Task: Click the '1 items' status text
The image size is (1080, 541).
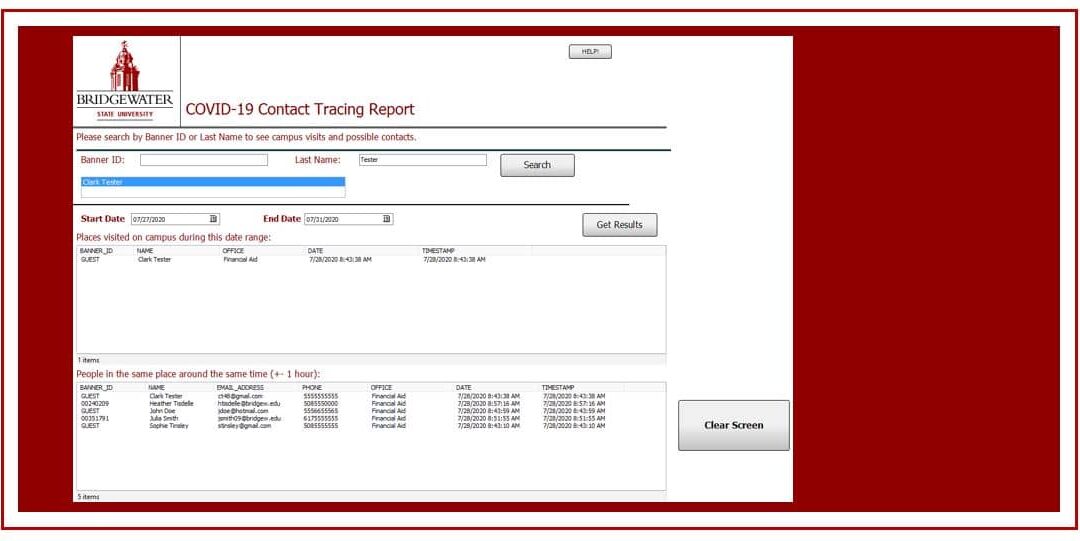Action: pos(87,360)
